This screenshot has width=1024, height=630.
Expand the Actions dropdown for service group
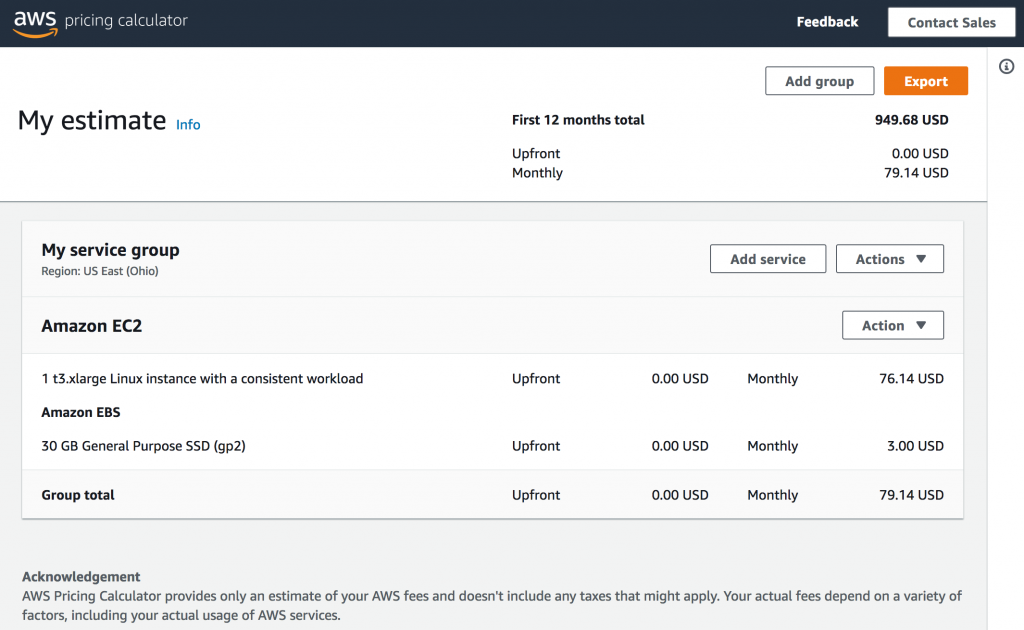click(889, 259)
